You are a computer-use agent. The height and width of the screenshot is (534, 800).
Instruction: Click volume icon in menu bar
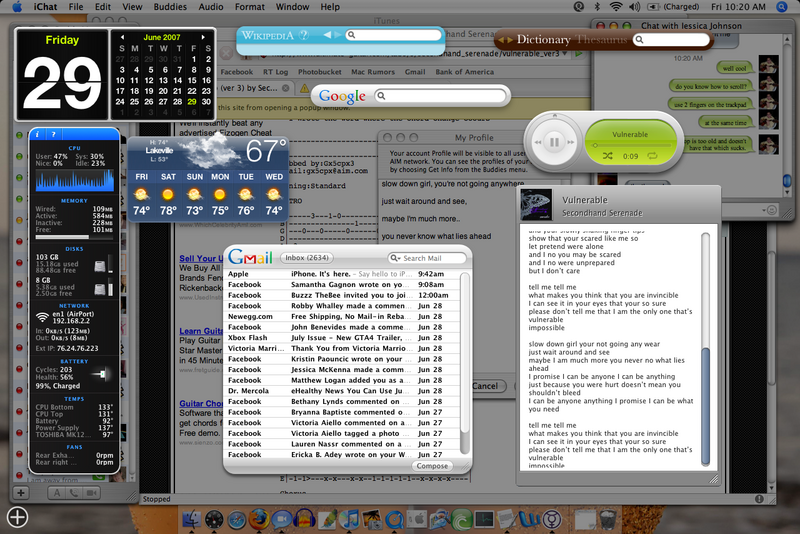[x=635, y=7]
